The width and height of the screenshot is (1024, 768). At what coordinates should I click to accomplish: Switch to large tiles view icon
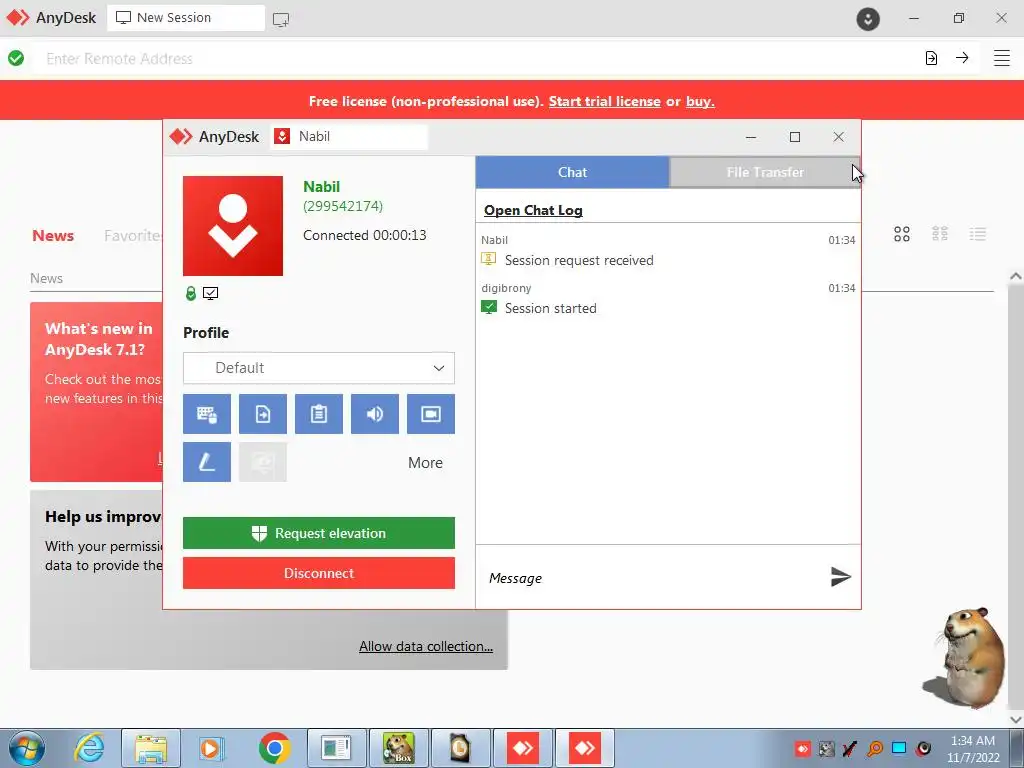pos(902,234)
